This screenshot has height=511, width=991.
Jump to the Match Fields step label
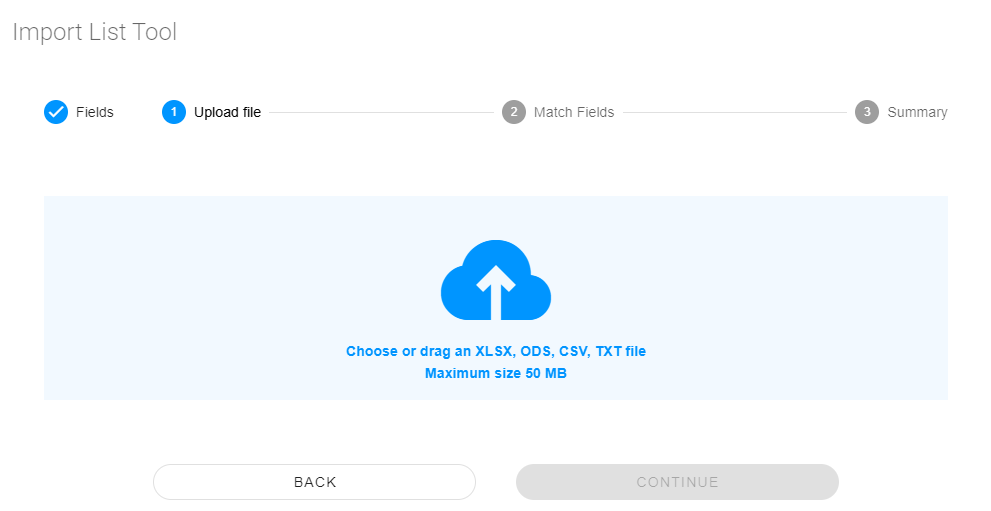coord(574,112)
